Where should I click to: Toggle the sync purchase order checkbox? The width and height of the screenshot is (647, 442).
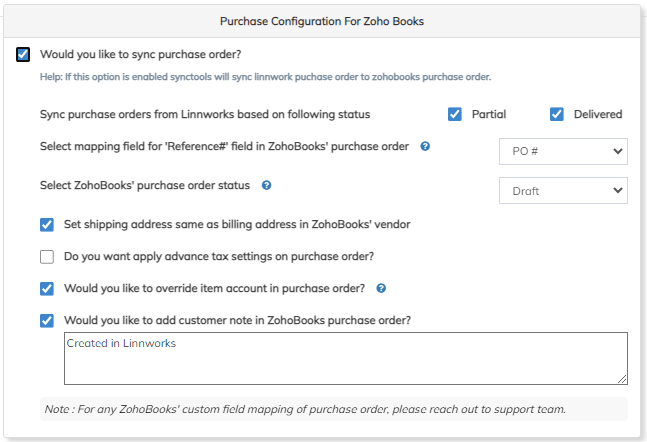click(x=23, y=54)
